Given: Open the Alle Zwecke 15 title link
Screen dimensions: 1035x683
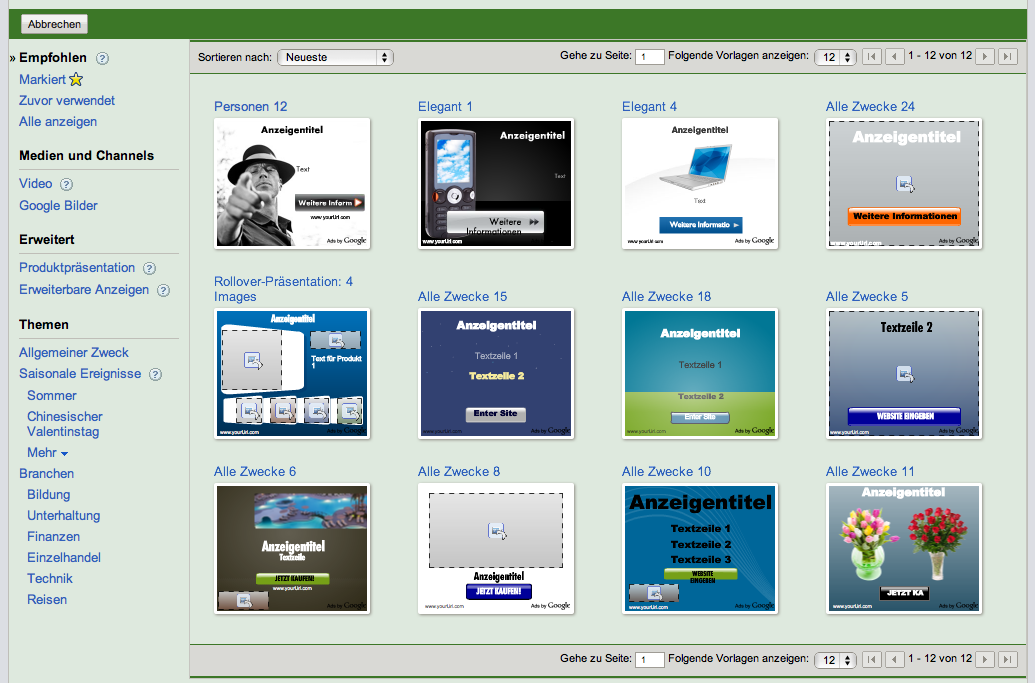Looking at the screenshot, I should pyautogui.click(x=463, y=296).
